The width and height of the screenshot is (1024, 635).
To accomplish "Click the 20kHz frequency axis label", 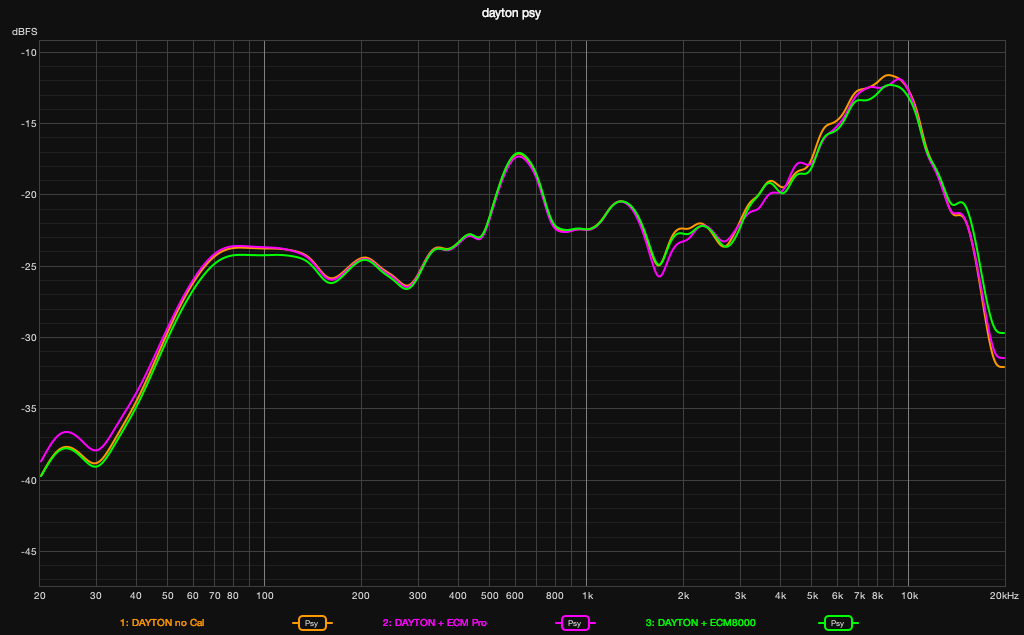I will click(1004, 596).
